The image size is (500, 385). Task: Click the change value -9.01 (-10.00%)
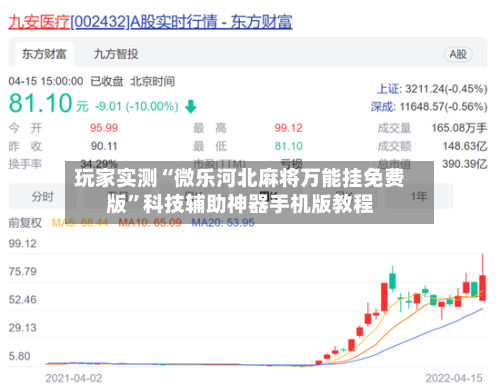pyautogui.click(x=137, y=107)
